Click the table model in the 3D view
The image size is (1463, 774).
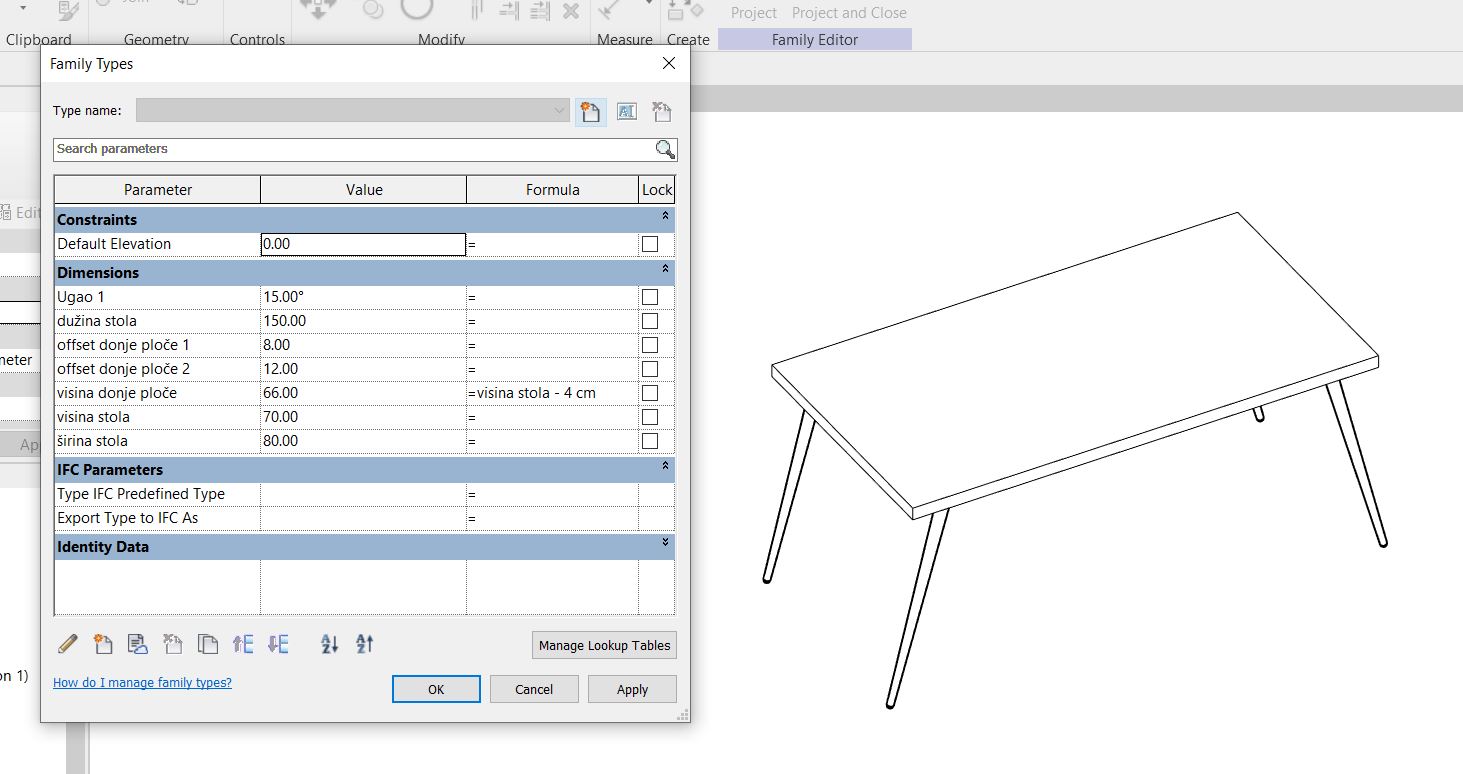(x=1075, y=365)
